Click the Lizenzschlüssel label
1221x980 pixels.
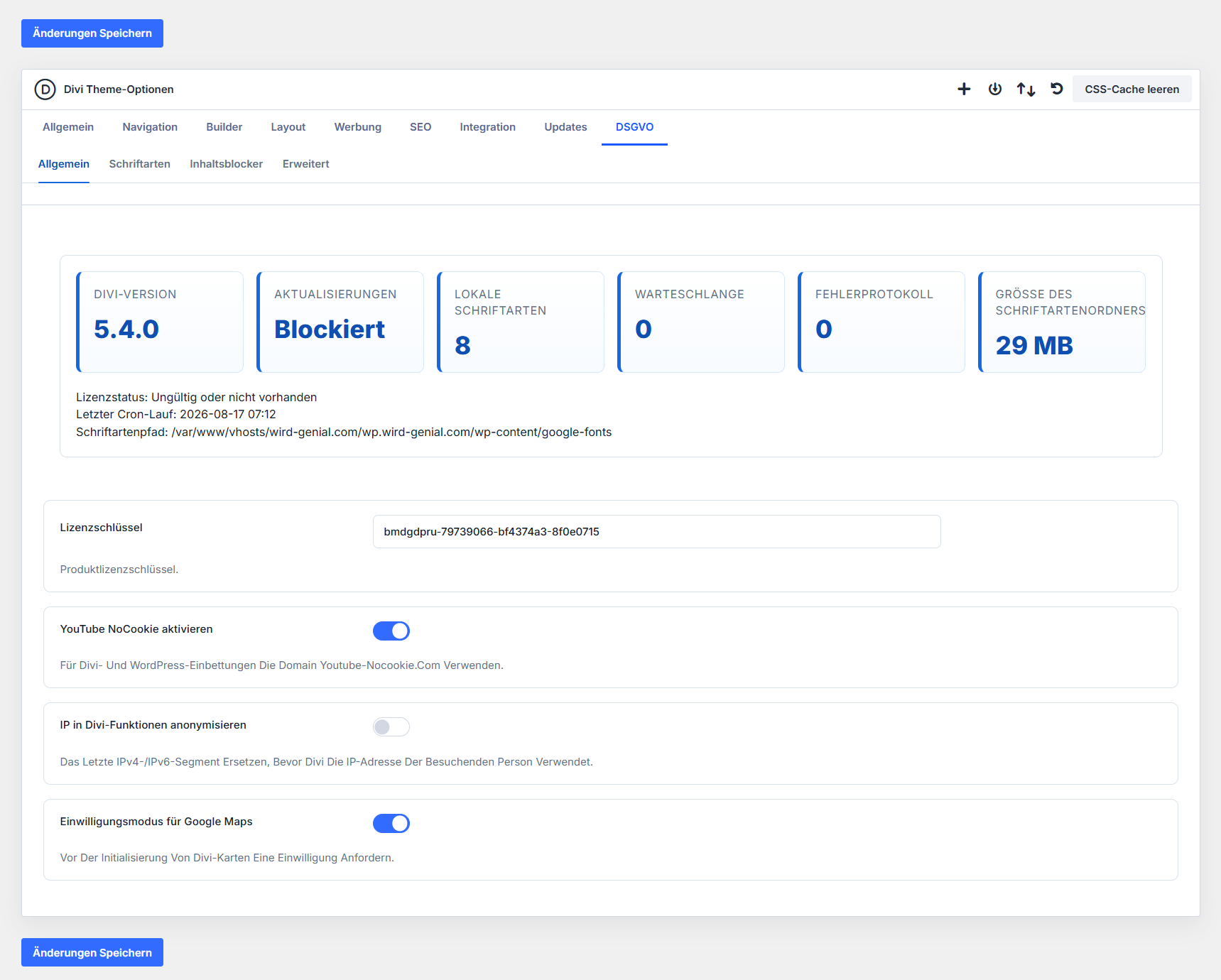102,528
